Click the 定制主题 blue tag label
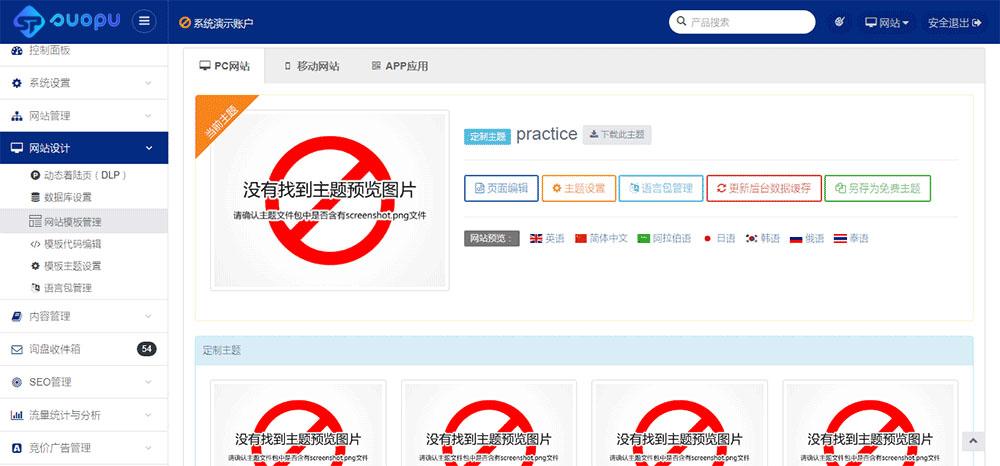Viewport: 1000px width, 466px height. (487, 136)
